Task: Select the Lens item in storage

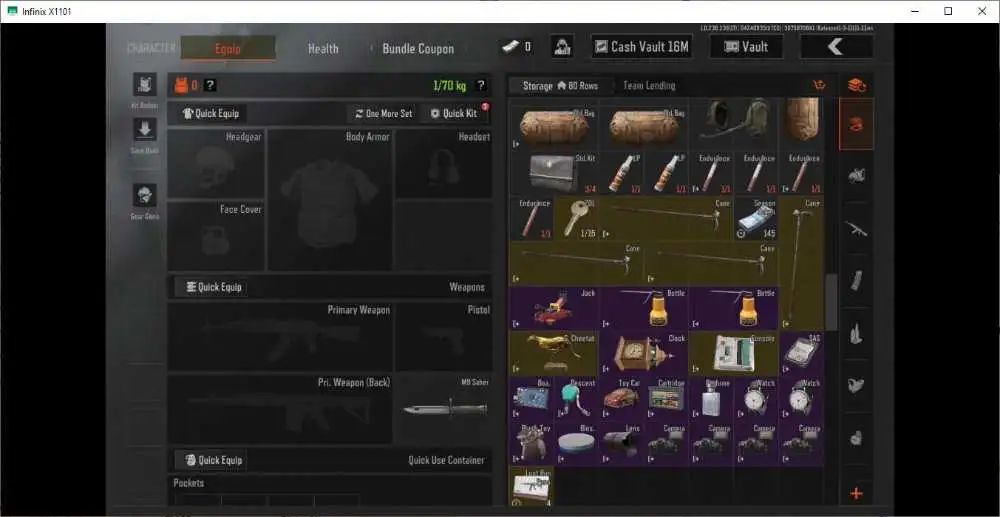Action: click(x=622, y=443)
